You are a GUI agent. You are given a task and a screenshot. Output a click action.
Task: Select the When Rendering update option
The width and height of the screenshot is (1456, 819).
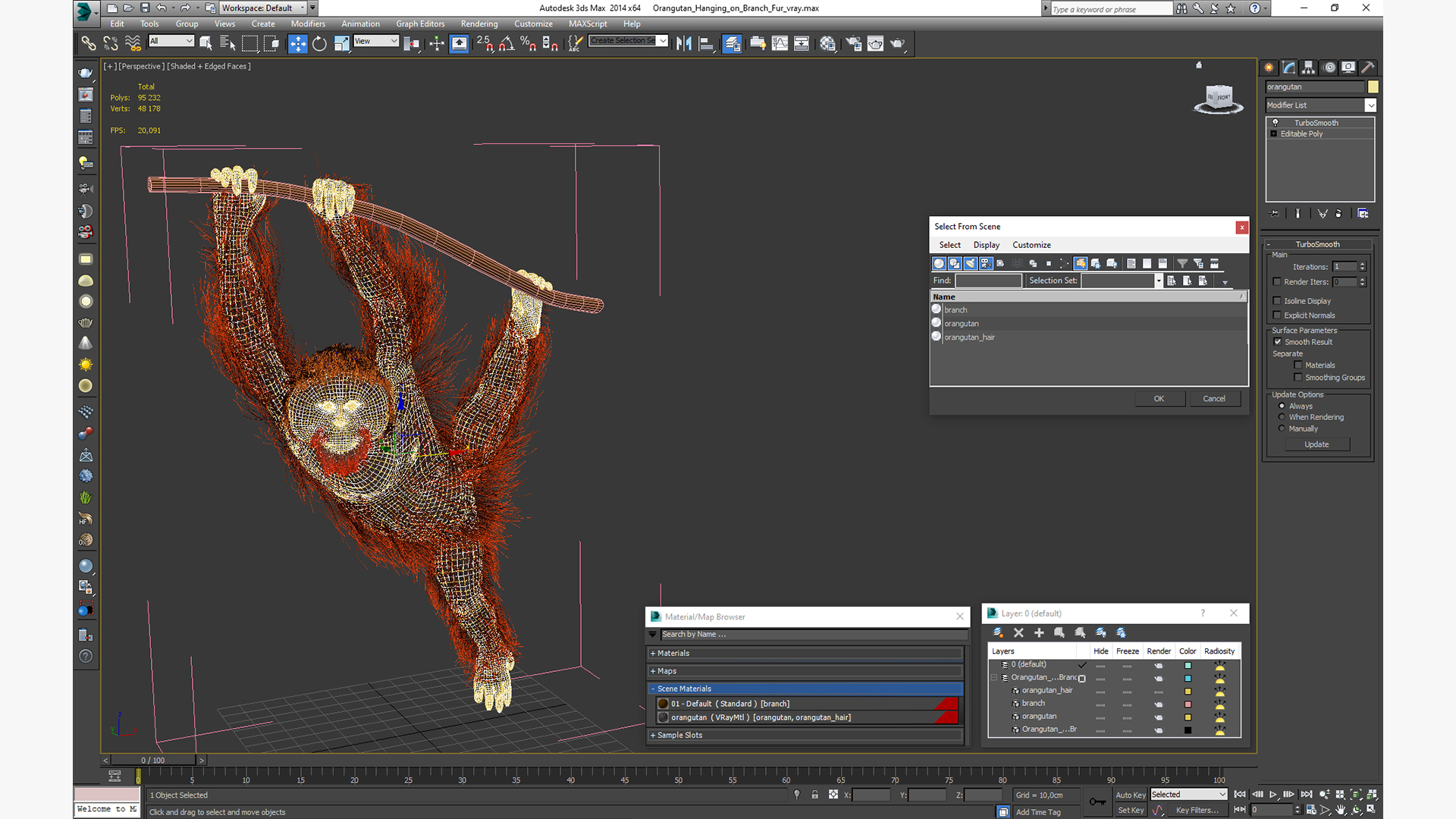1282,416
